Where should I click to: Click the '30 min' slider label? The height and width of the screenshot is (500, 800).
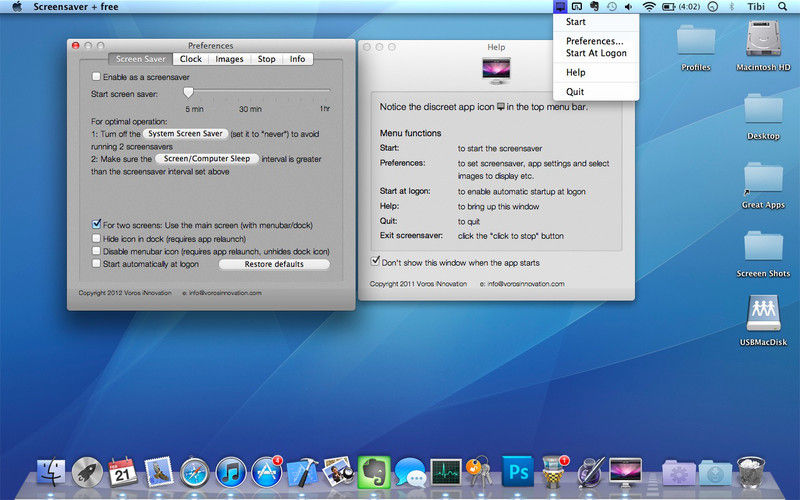pyautogui.click(x=250, y=109)
